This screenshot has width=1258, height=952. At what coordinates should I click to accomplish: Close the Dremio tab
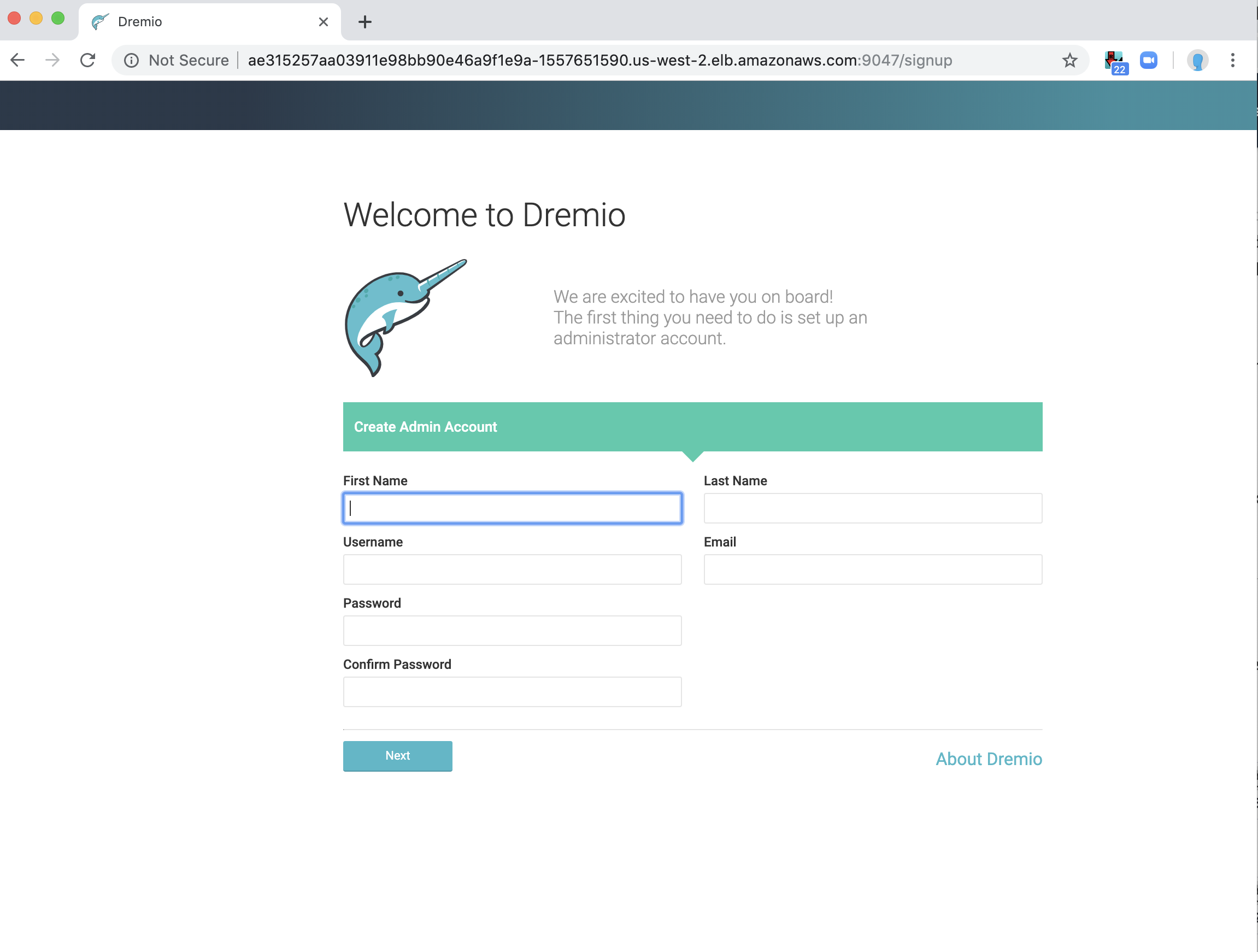[x=324, y=22]
